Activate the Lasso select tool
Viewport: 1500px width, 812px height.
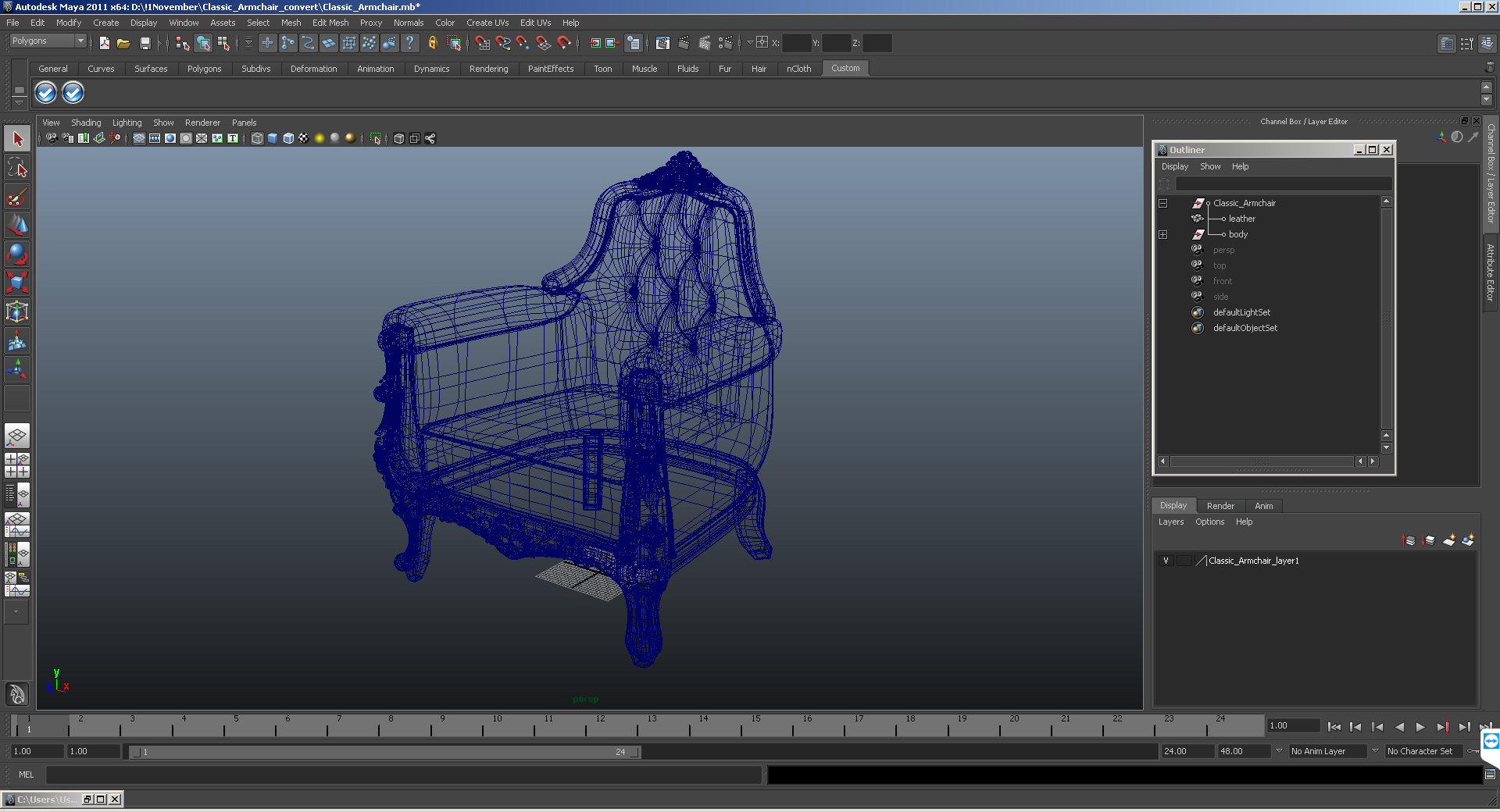click(17, 167)
